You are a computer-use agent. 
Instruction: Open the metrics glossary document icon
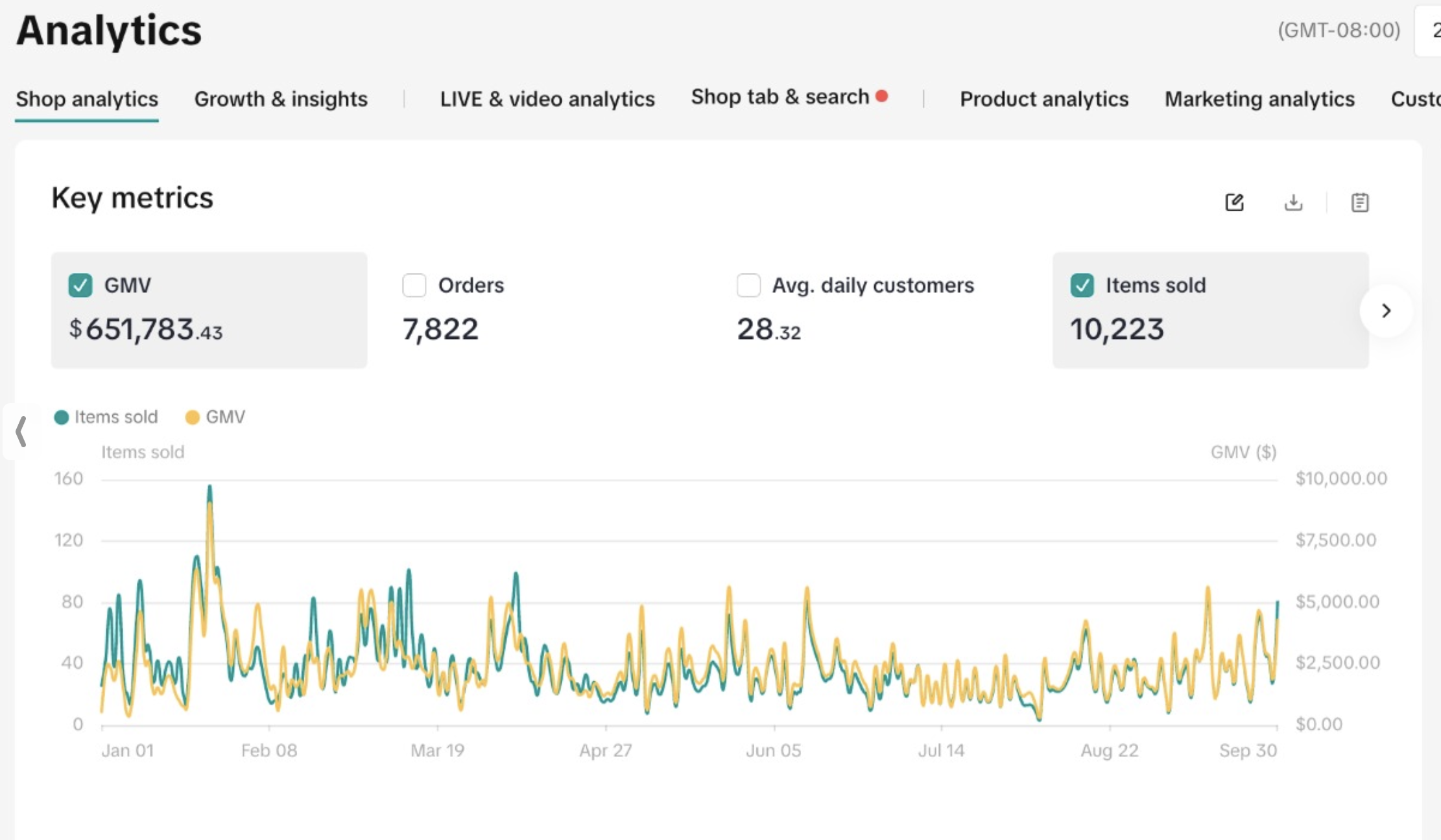(x=1360, y=202)
